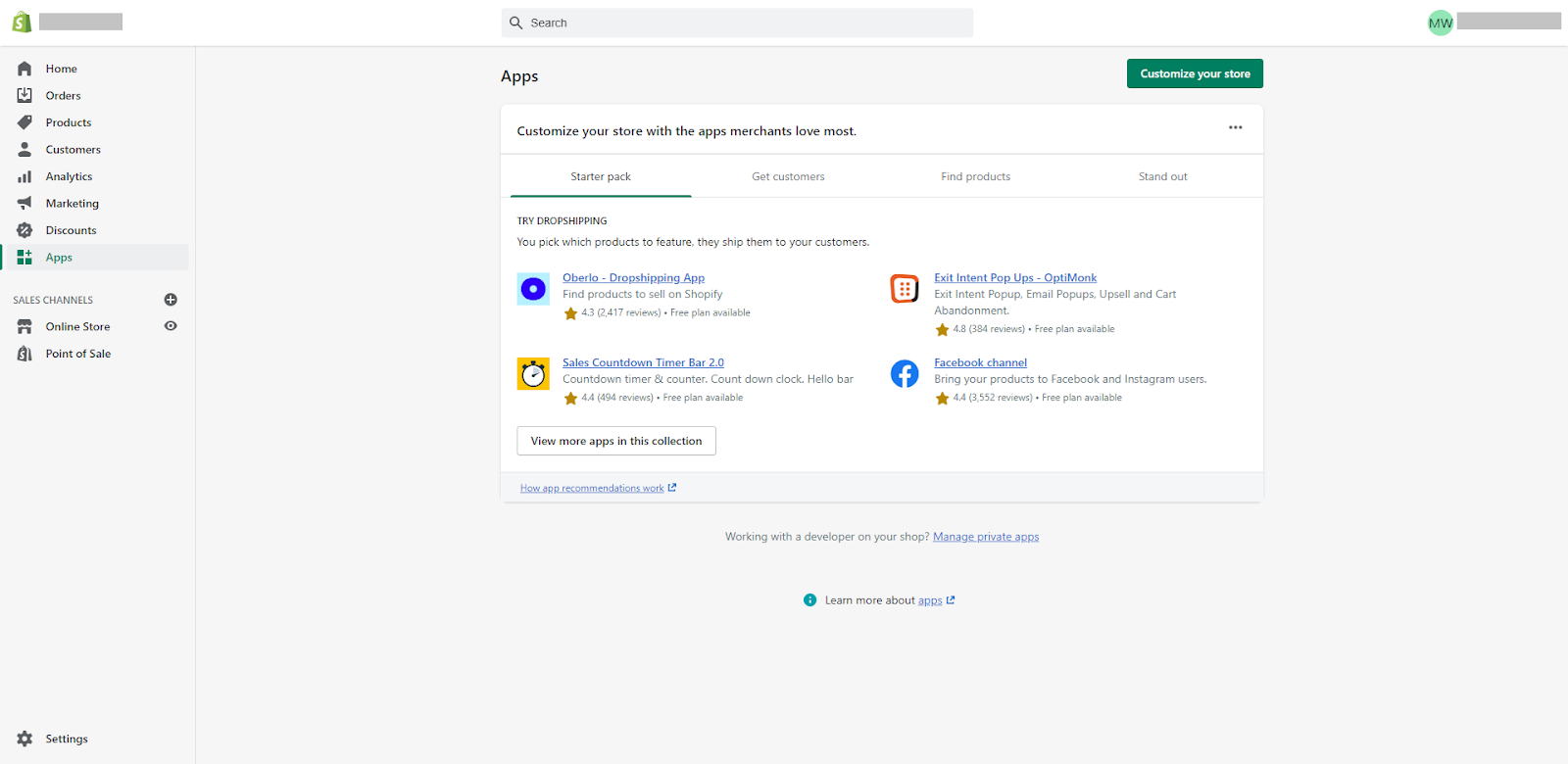
Task: Open the three-dot card options menu
Action: pyautogui.click(x=1235, y=127)
